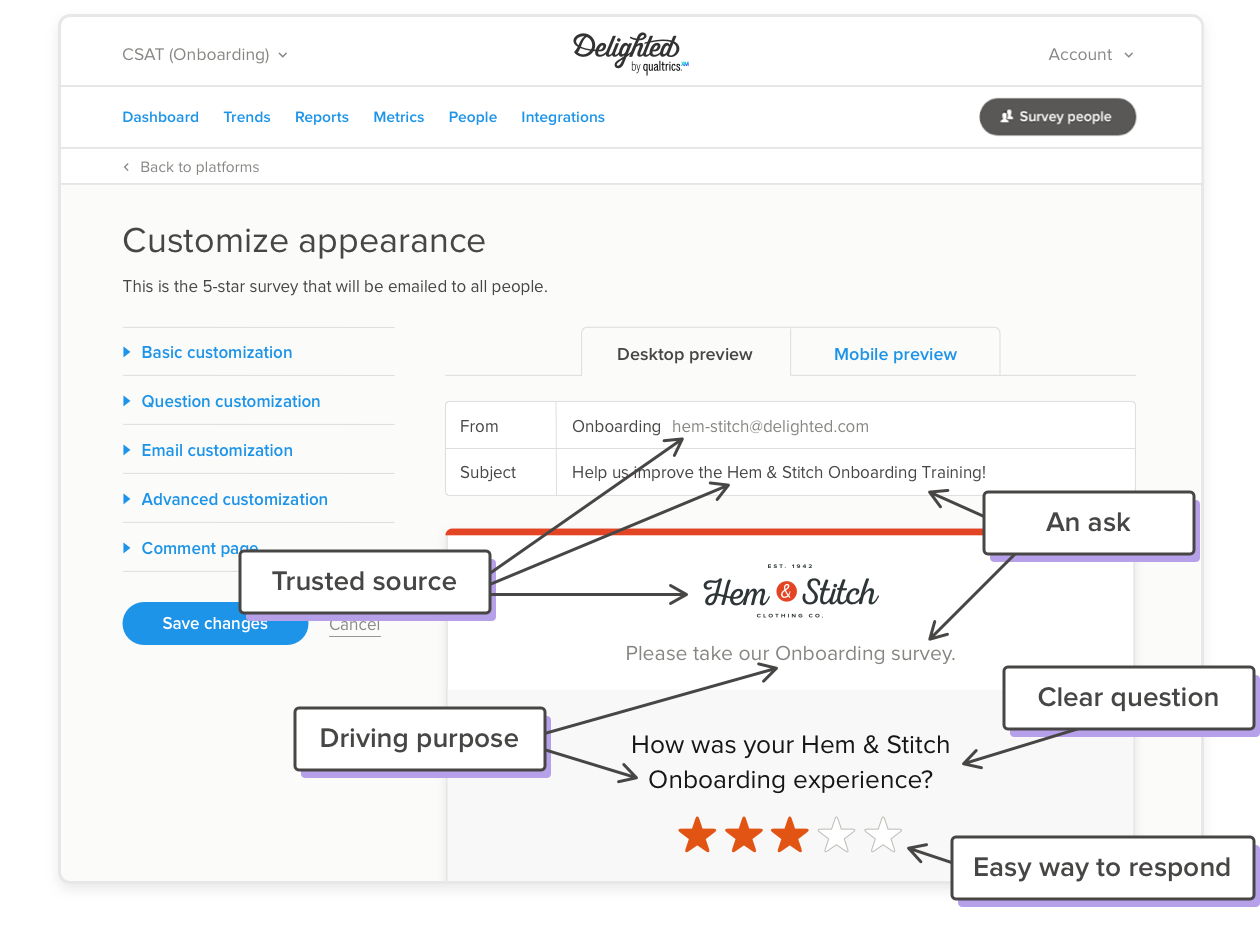Open the Account dropdown menu

(x=1091, y=54)
